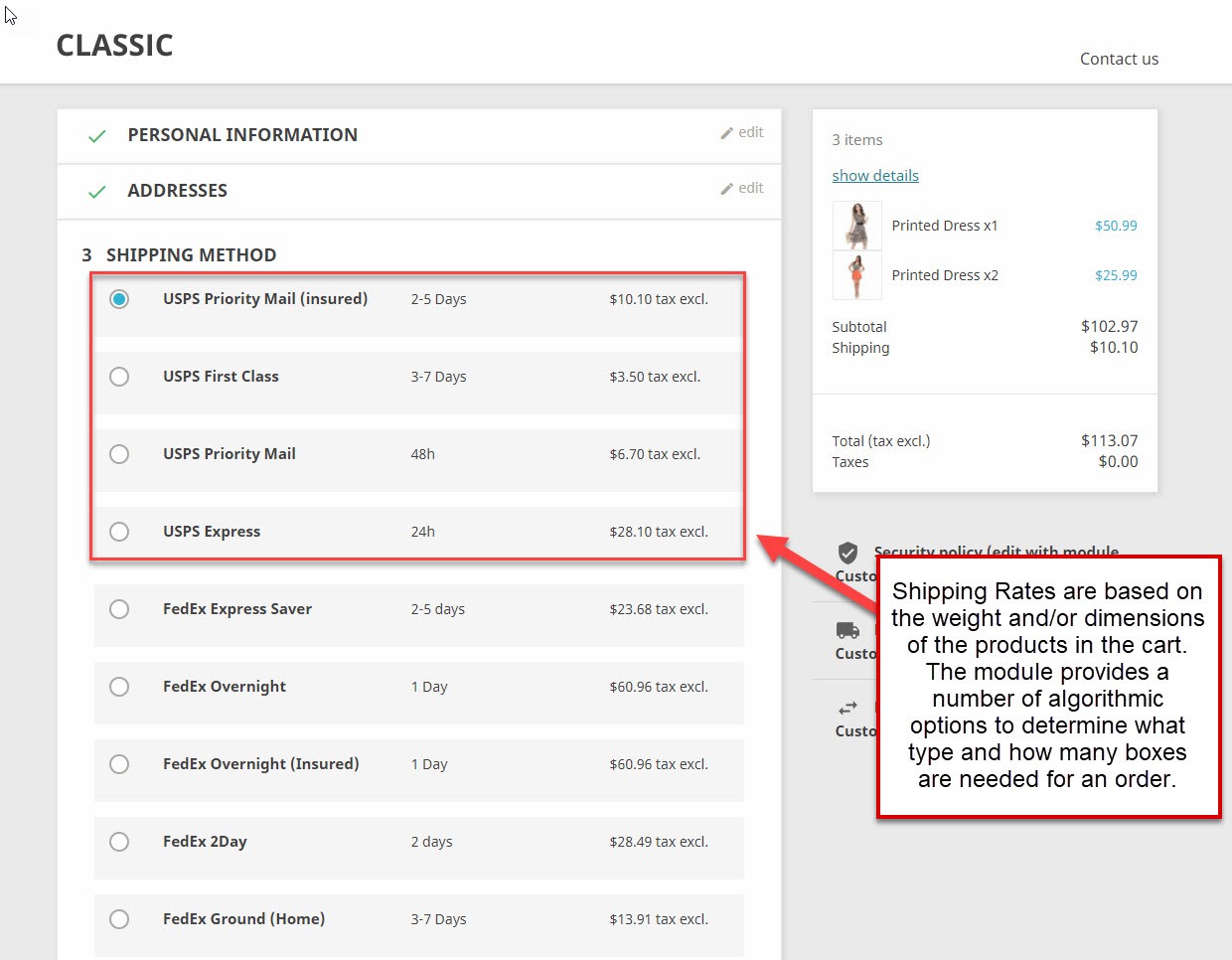Select USPS Priority Mail (insured) radio button
1232x960 pixels.
[119, 299]
